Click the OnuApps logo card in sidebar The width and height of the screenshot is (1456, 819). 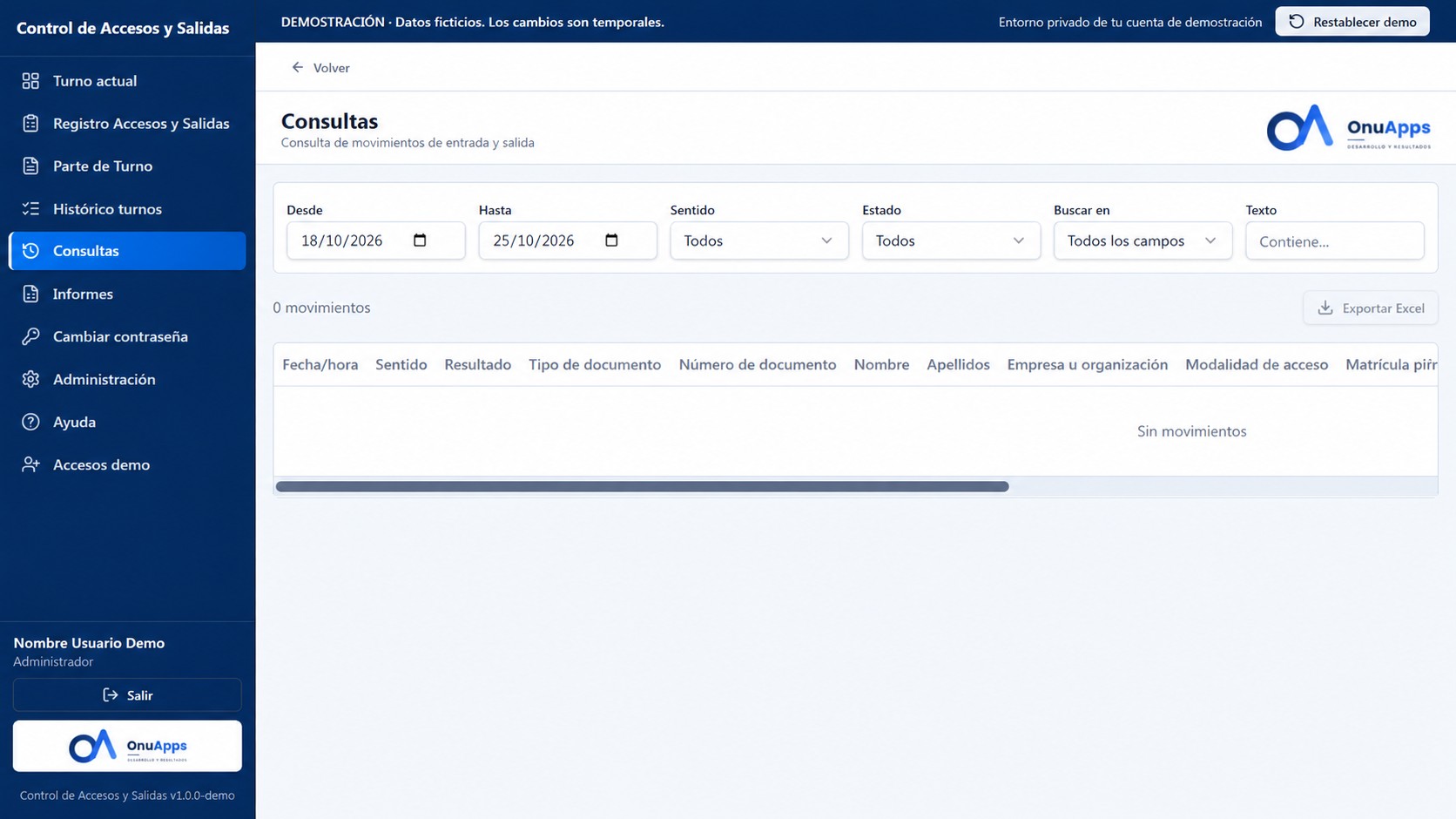pos(127,746)
